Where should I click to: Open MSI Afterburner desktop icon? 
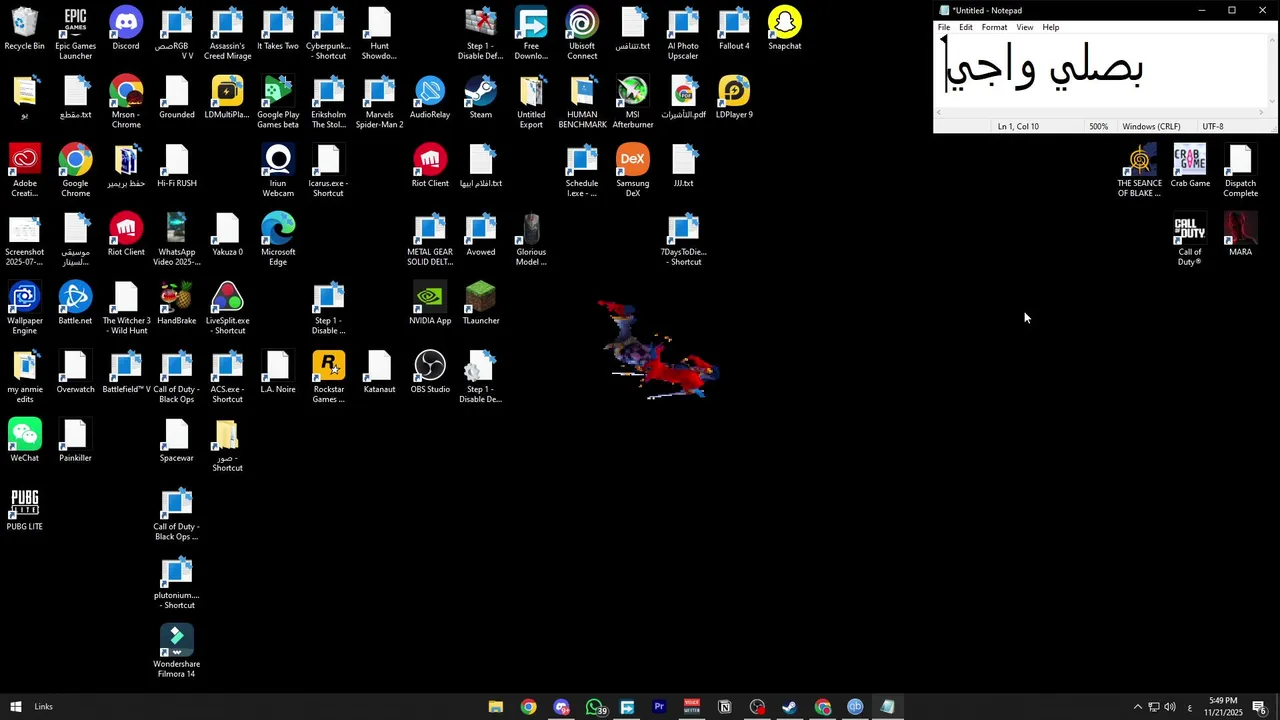[x=633, y=102]
